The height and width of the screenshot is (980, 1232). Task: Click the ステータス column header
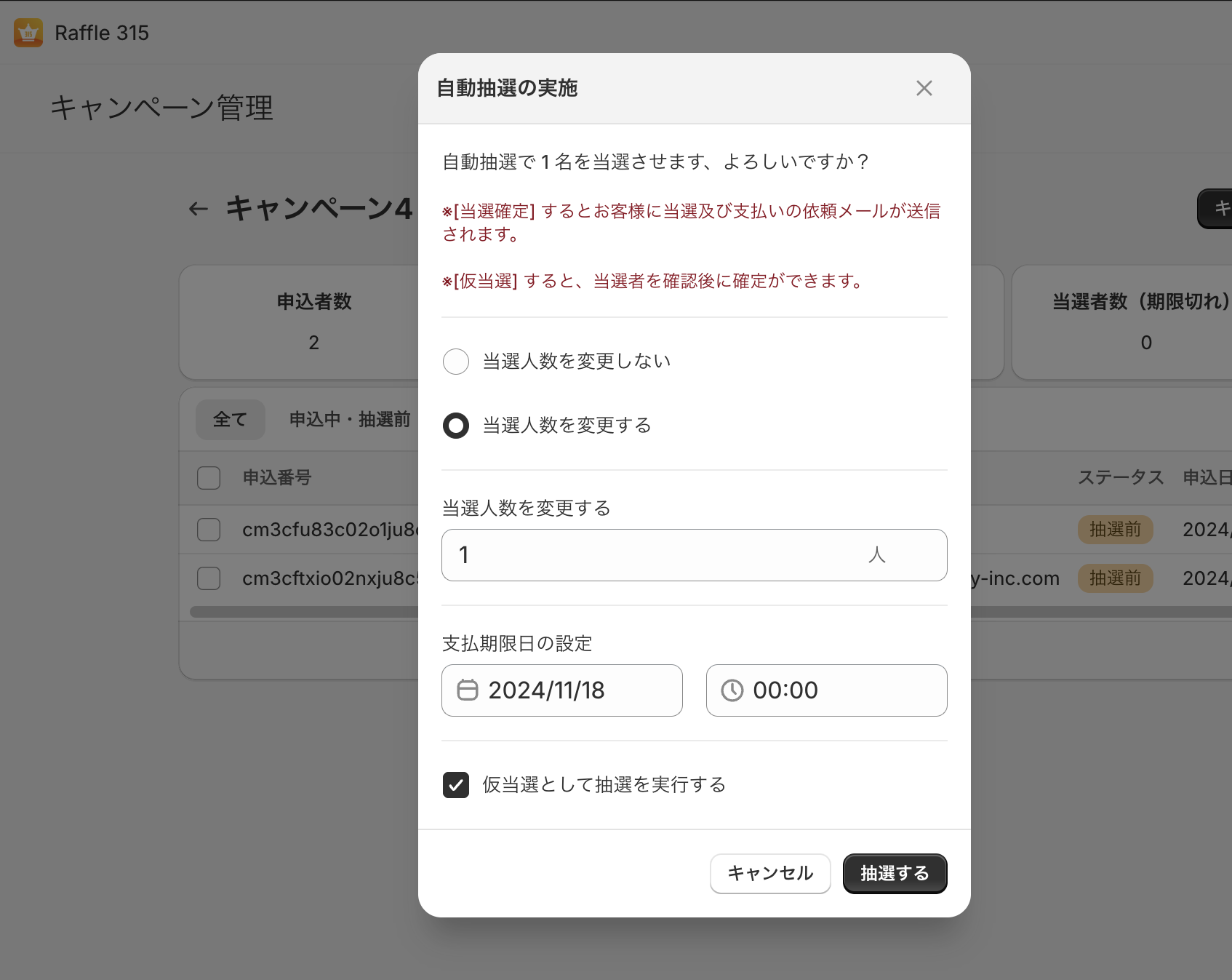[x=1121, y=478]
